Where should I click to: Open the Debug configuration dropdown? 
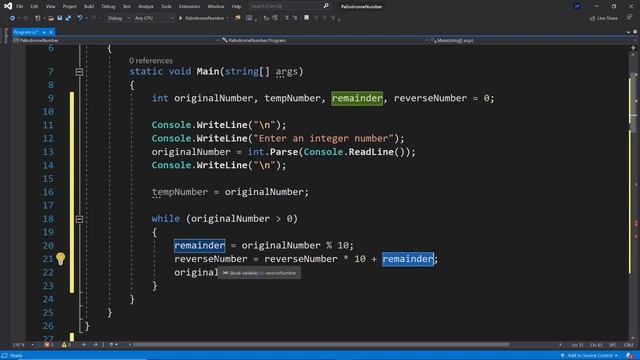[118, 18]
